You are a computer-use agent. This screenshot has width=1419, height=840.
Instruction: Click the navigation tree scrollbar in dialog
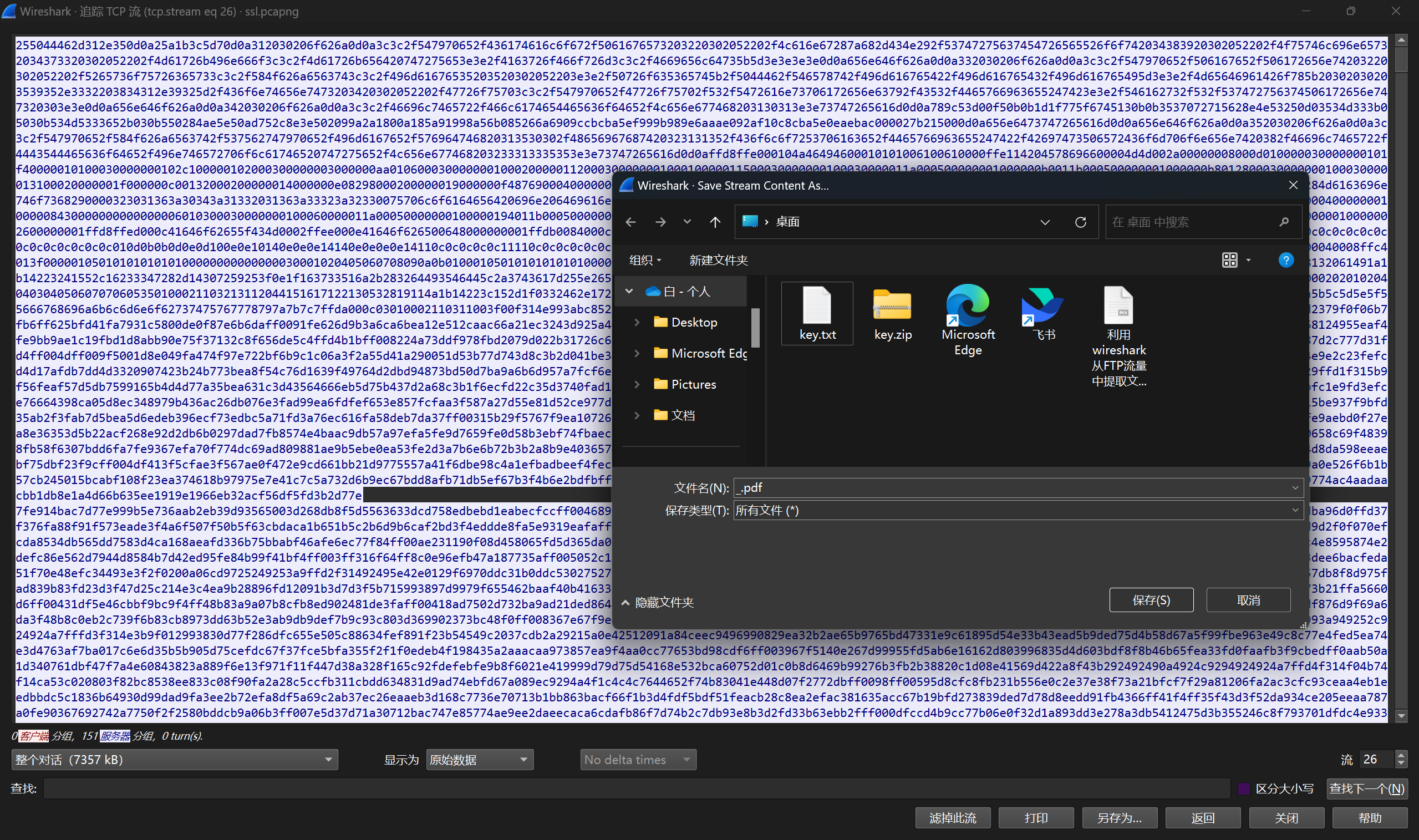click(x=755, y=327)
